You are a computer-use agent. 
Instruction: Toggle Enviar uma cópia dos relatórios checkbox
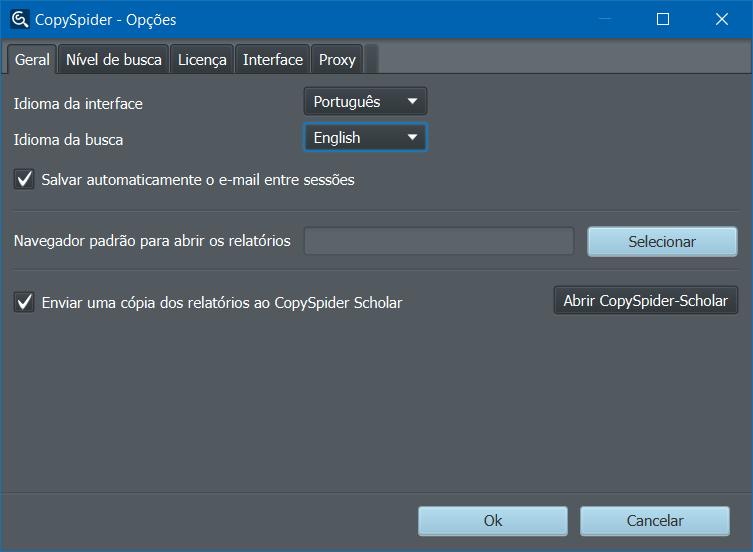pos(24,302)
